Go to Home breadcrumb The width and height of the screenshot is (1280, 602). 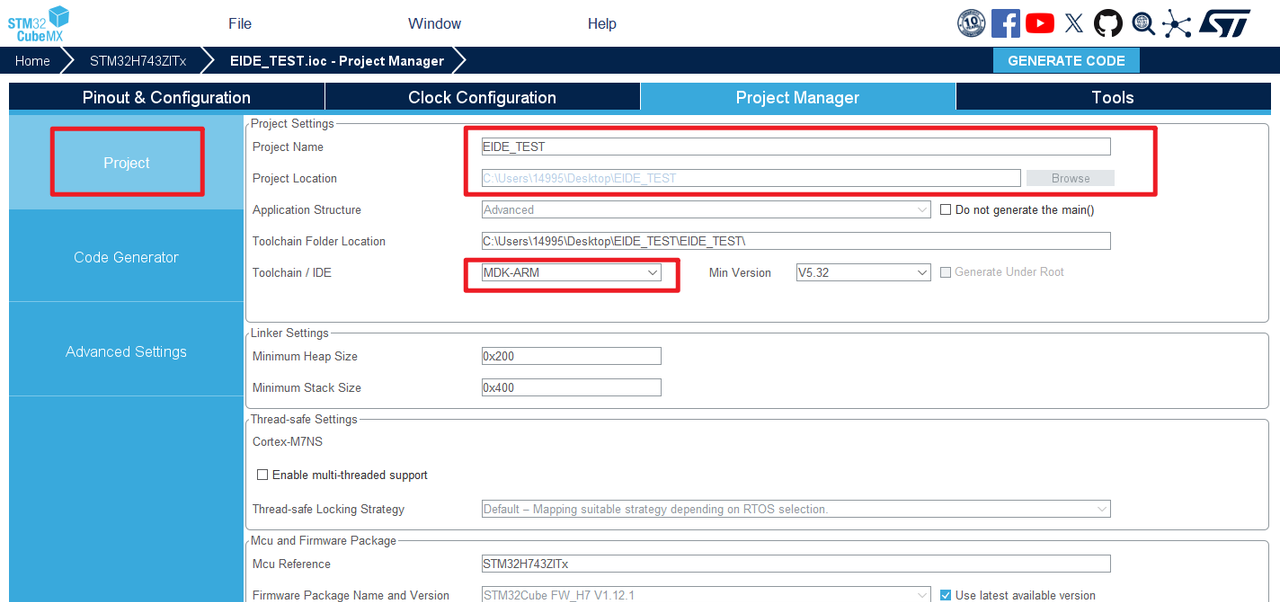[x=32, y=61]
